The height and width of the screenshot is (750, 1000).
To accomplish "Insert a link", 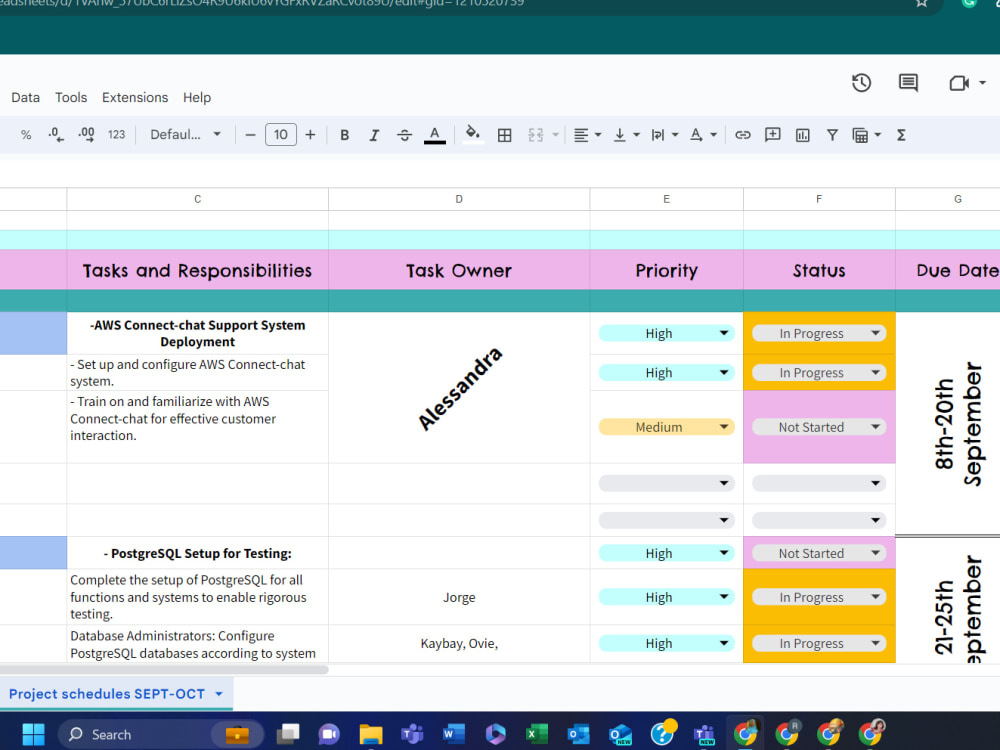I will pyautogui.click(x=742, y=134).
